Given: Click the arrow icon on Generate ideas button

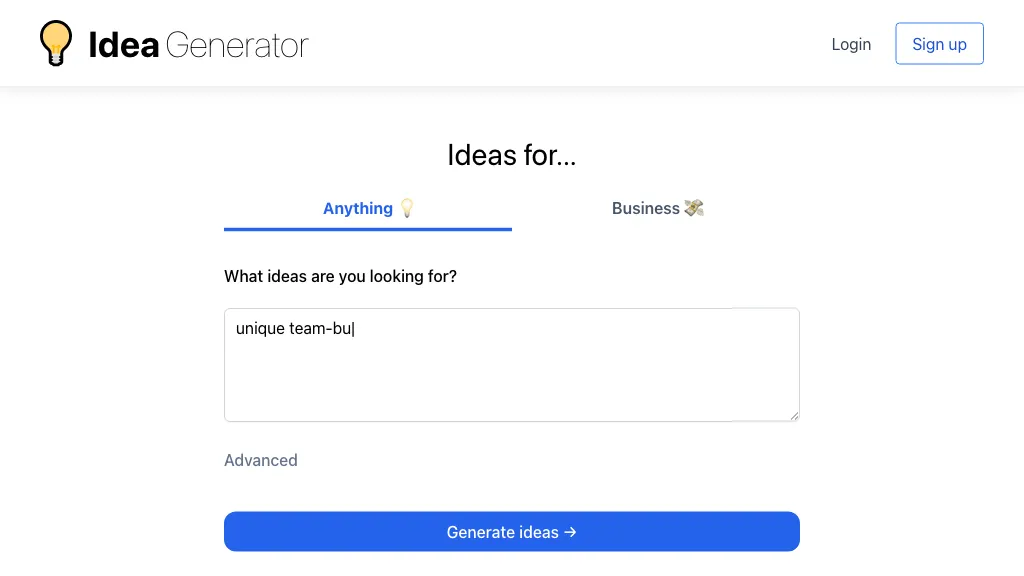Looking at the screenshot, I should (x=570, y=532).
